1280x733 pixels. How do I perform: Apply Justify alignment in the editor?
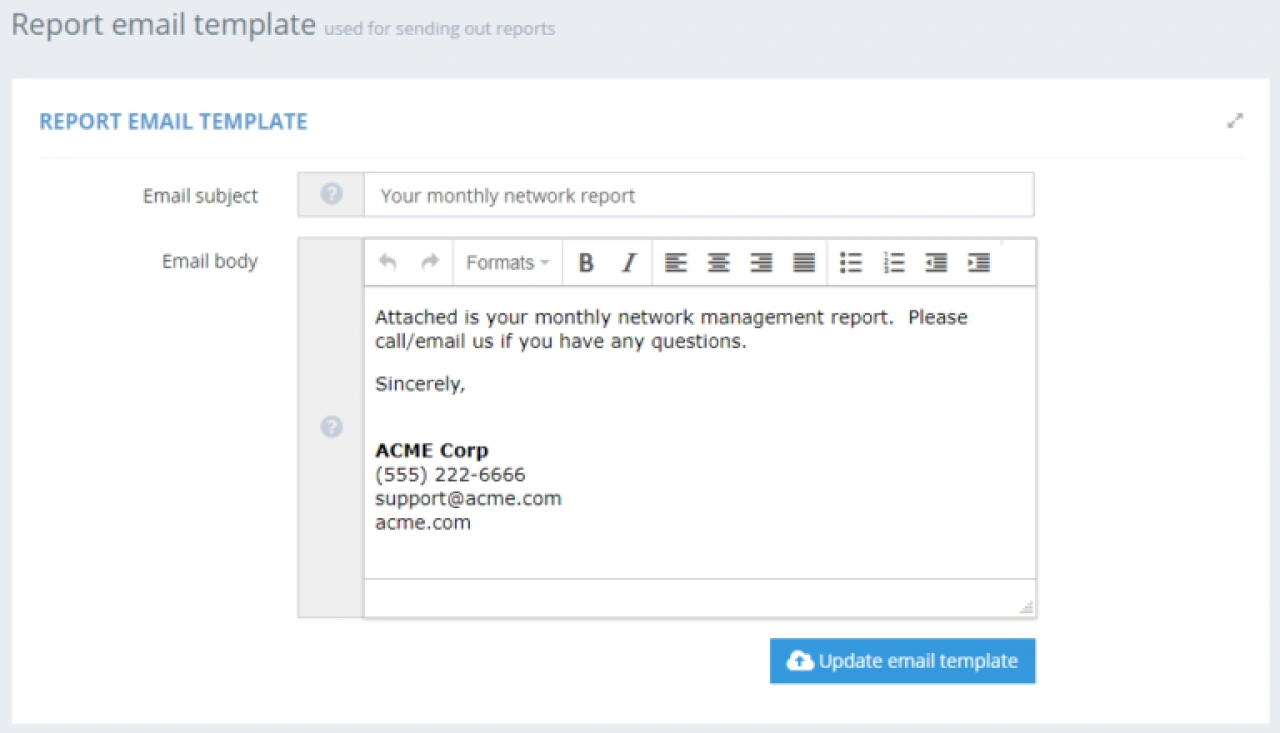coord(803,262)
